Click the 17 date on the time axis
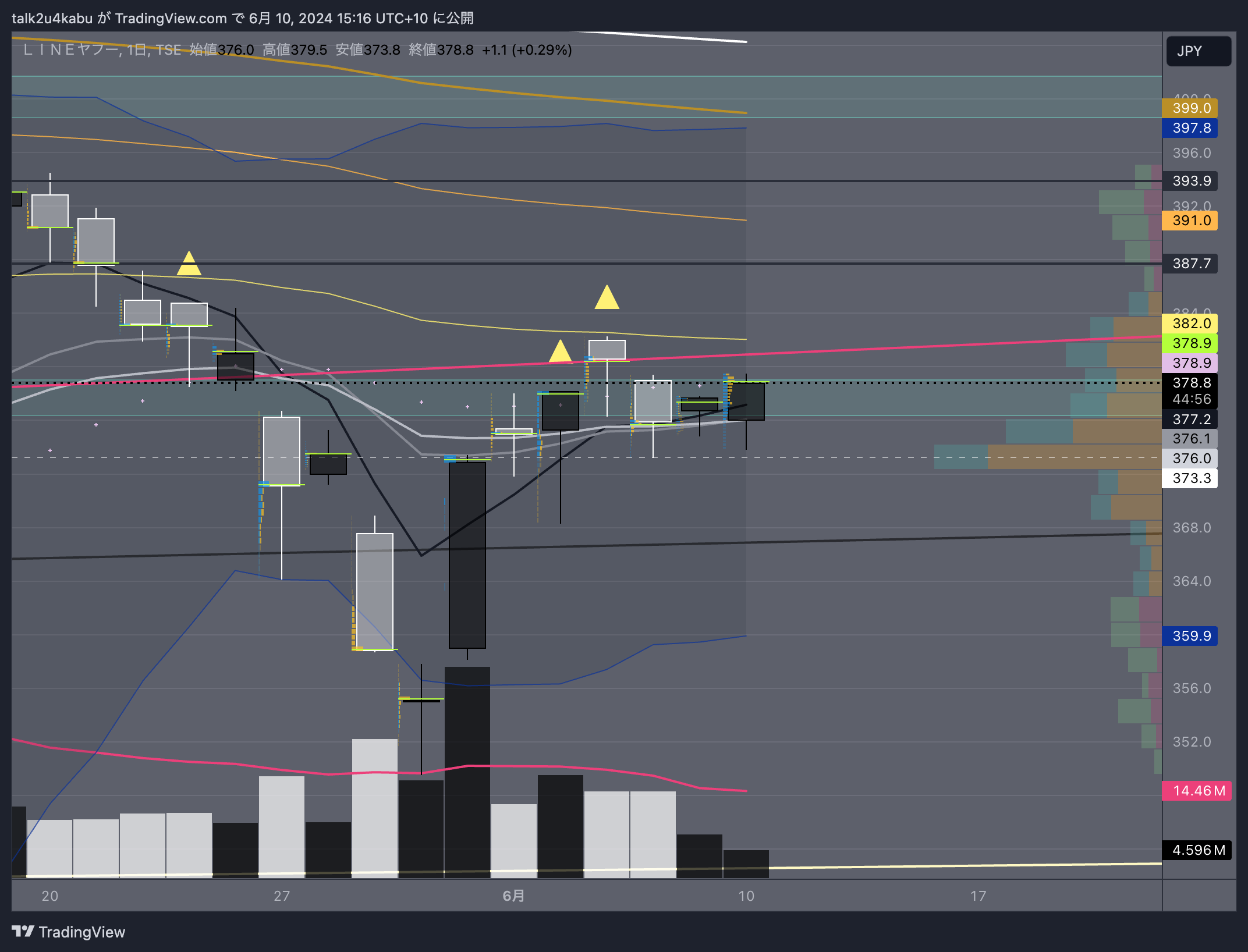1248x952 pixels. point(978,896)
